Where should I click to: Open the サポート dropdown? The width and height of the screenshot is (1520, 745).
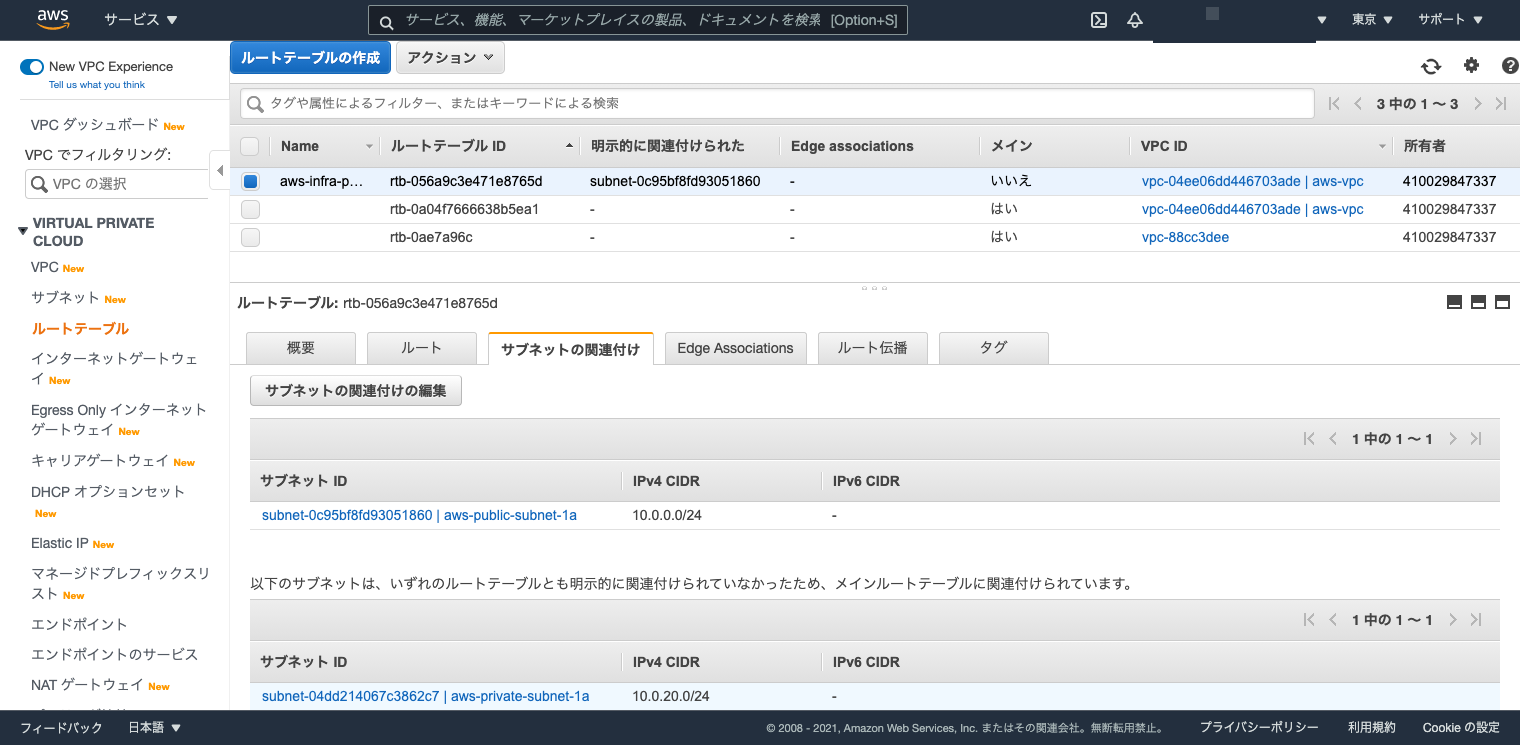click(1450, 20)
